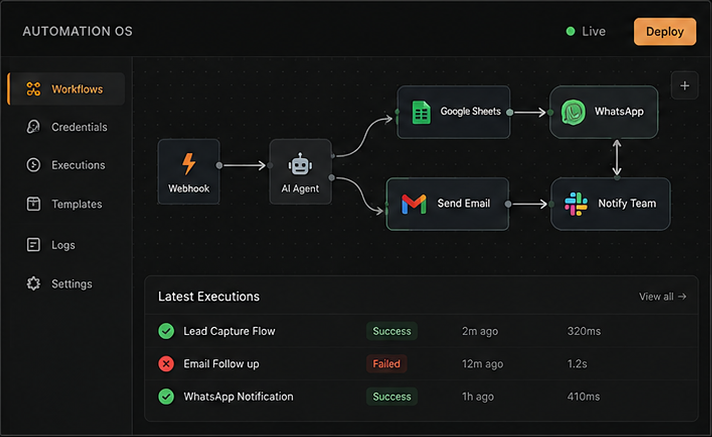Click the 410ms duration value

tap(583, 397)
